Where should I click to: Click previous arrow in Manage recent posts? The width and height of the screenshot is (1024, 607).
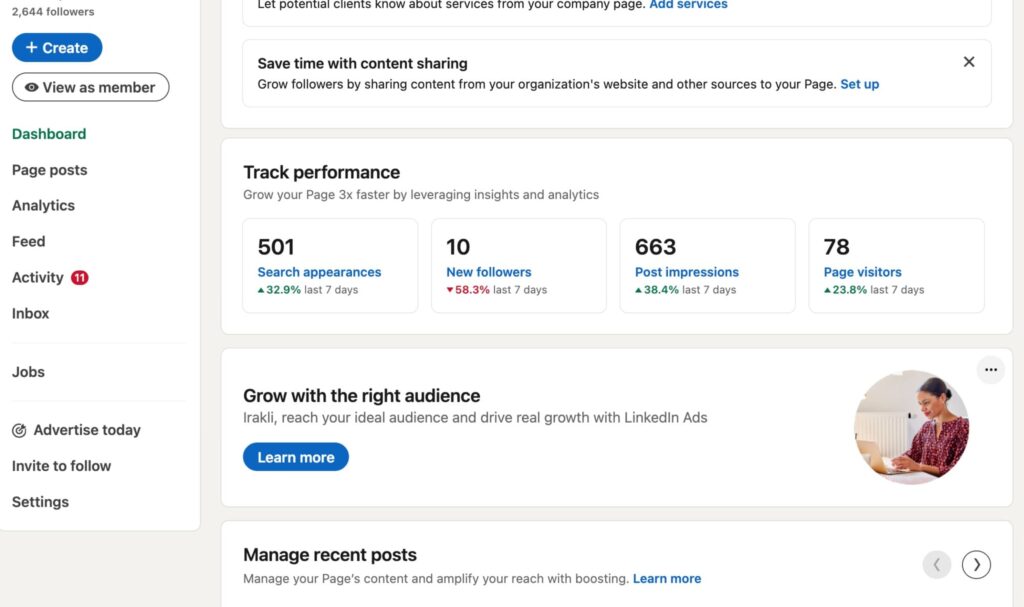936,565
